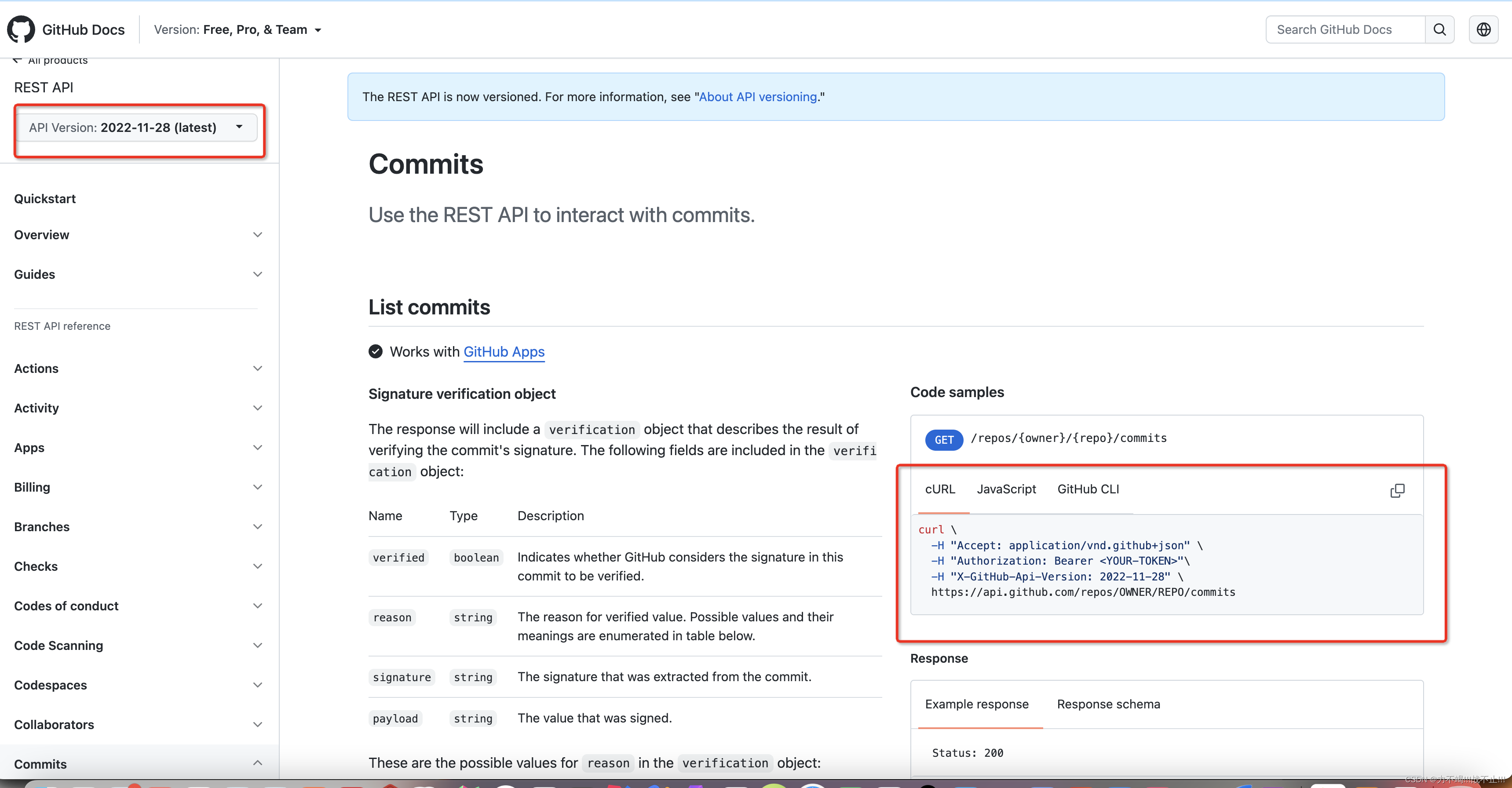The width and height of the screenshot is (1512, 788).
Task: Click the 'payload' name cell
Action: [395, 719]
